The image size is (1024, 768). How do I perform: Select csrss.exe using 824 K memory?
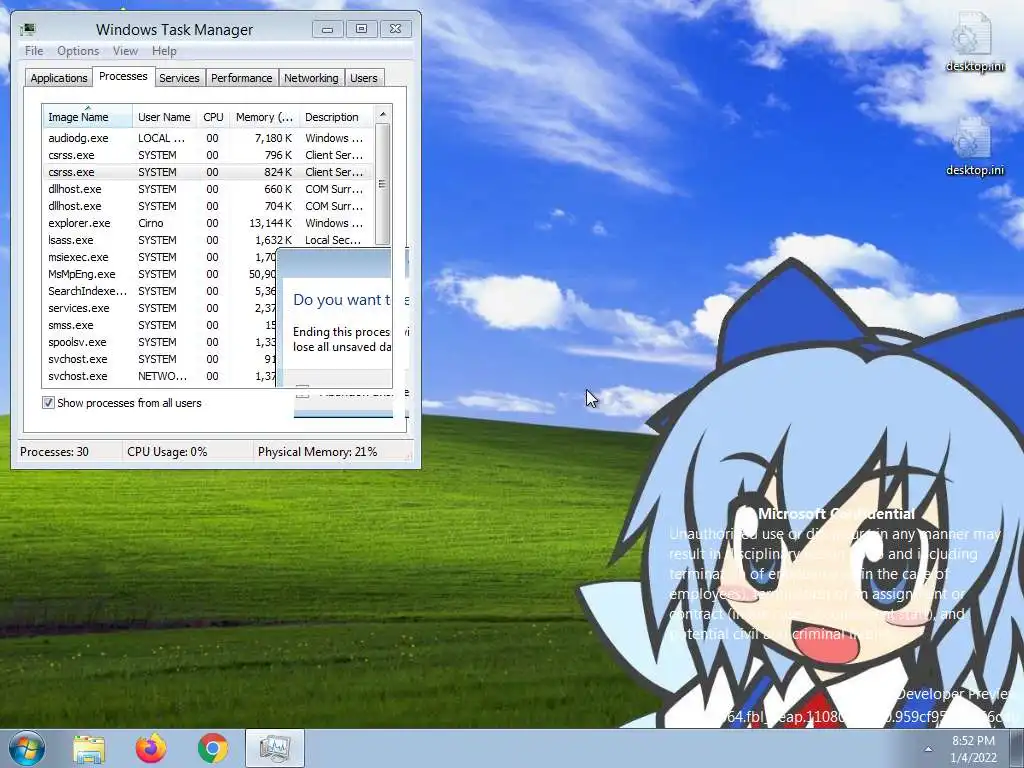(x=208, y=172)
